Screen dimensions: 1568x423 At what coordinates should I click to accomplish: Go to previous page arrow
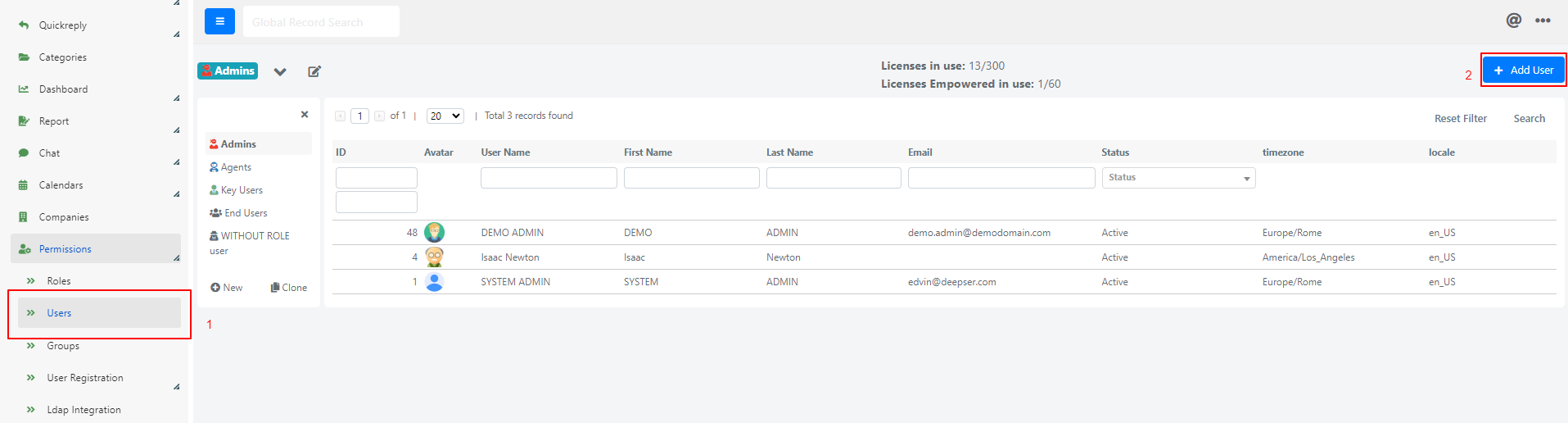[340, 116]
